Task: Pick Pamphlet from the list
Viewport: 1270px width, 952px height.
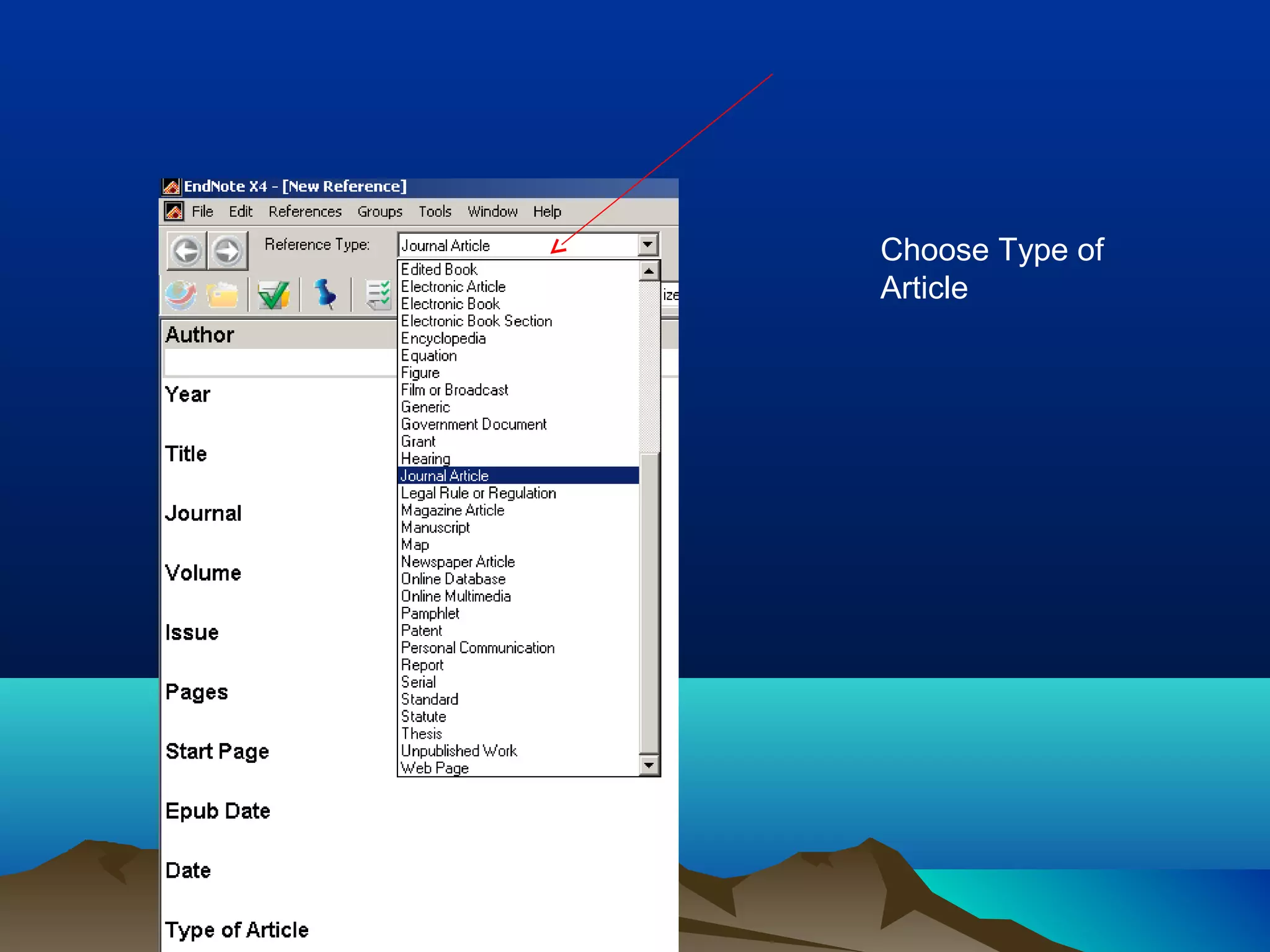Action: (x=518, y=614)
